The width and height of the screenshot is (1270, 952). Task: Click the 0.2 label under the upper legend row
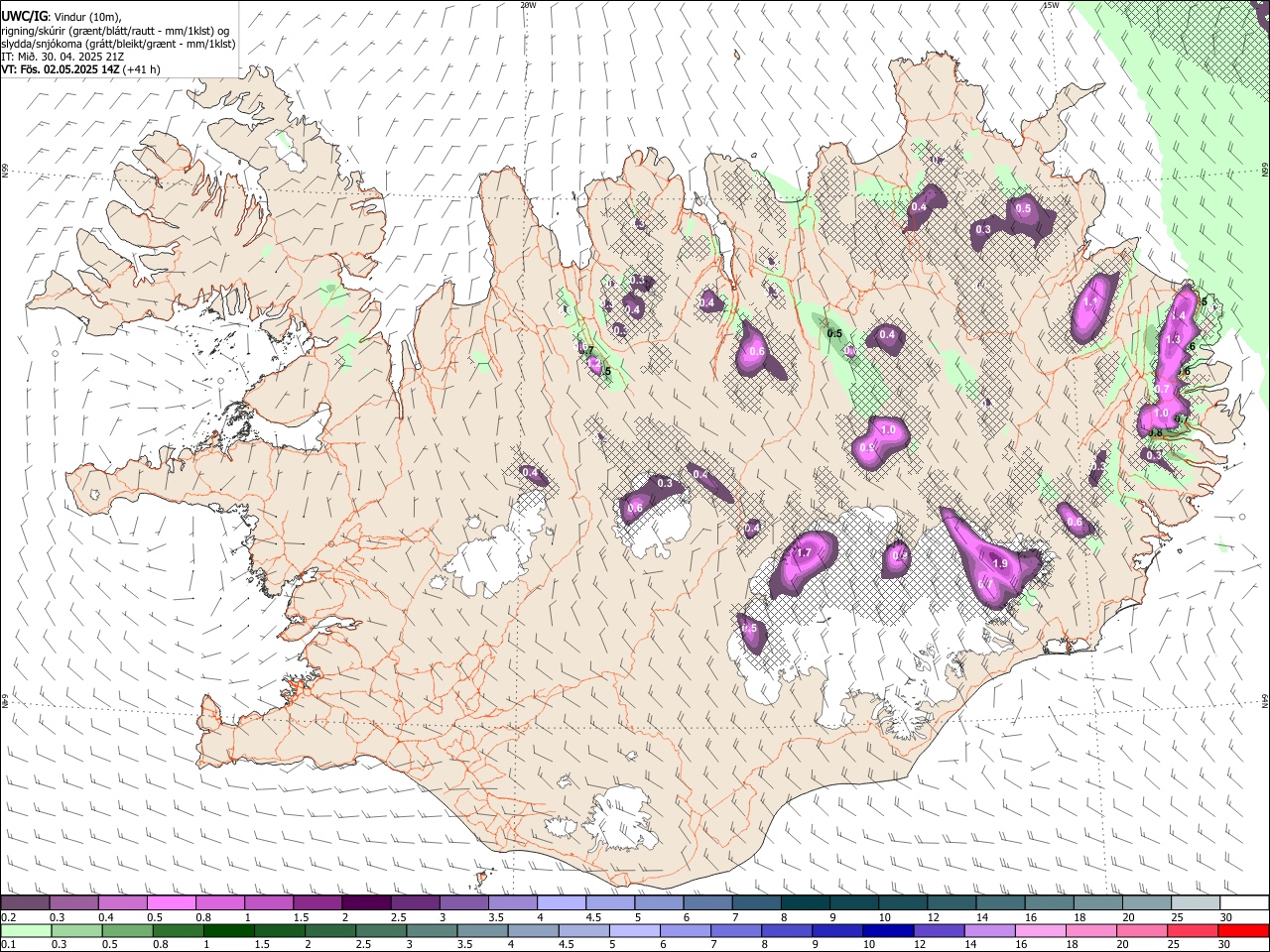coord(7,917)
